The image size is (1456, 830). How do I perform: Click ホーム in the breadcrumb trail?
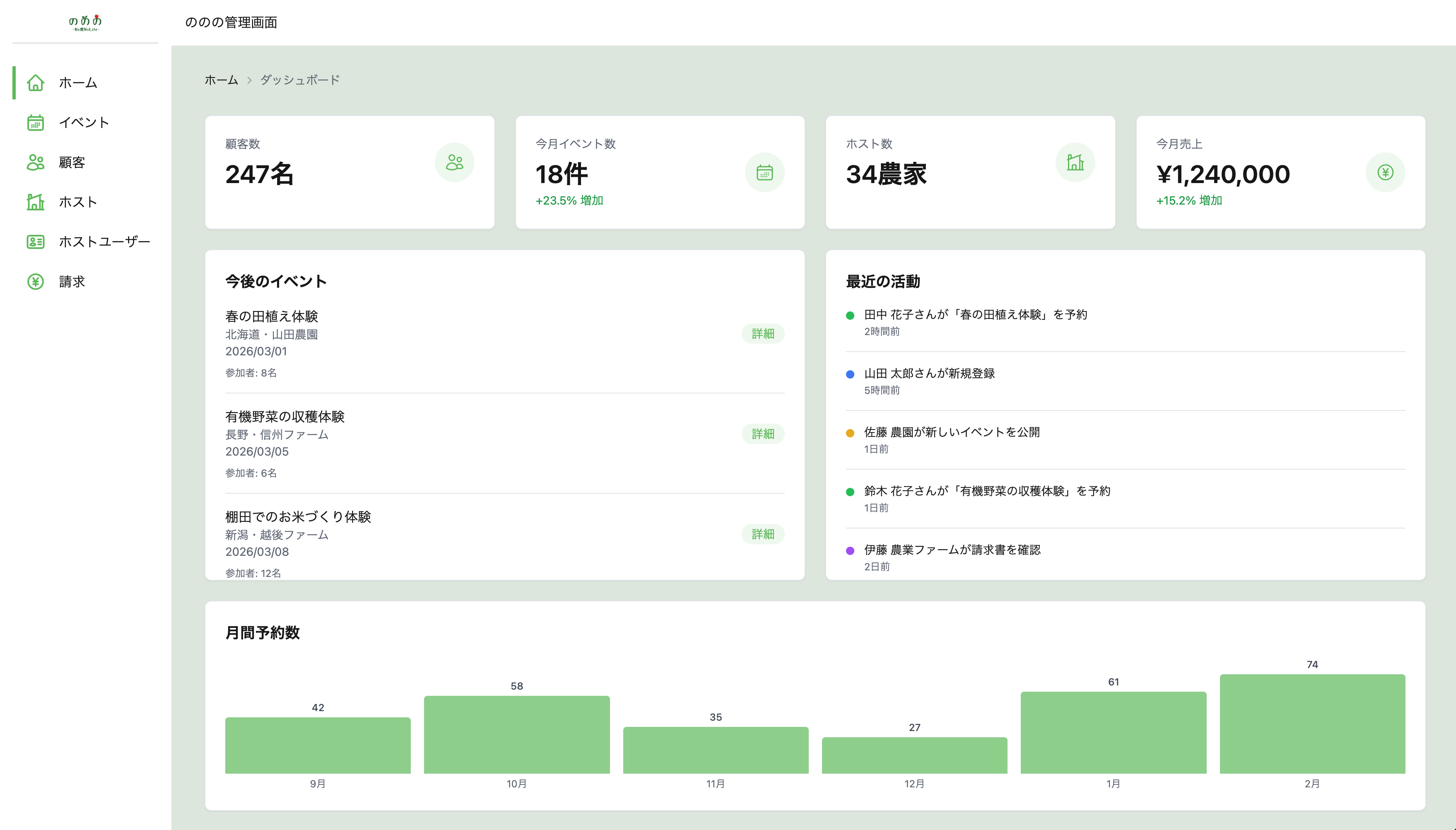coord(221,80)
